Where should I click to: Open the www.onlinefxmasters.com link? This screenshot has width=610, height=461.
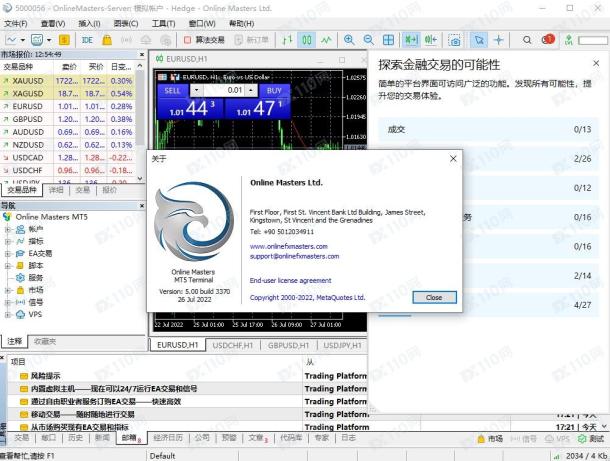point(289,247)
